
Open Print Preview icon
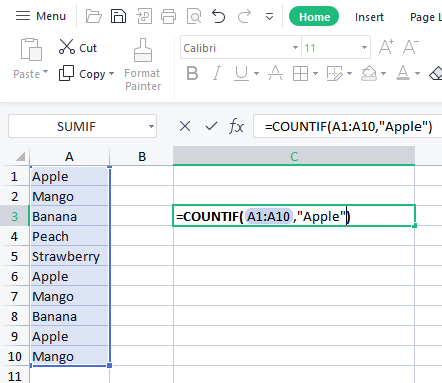pos(194,16)
